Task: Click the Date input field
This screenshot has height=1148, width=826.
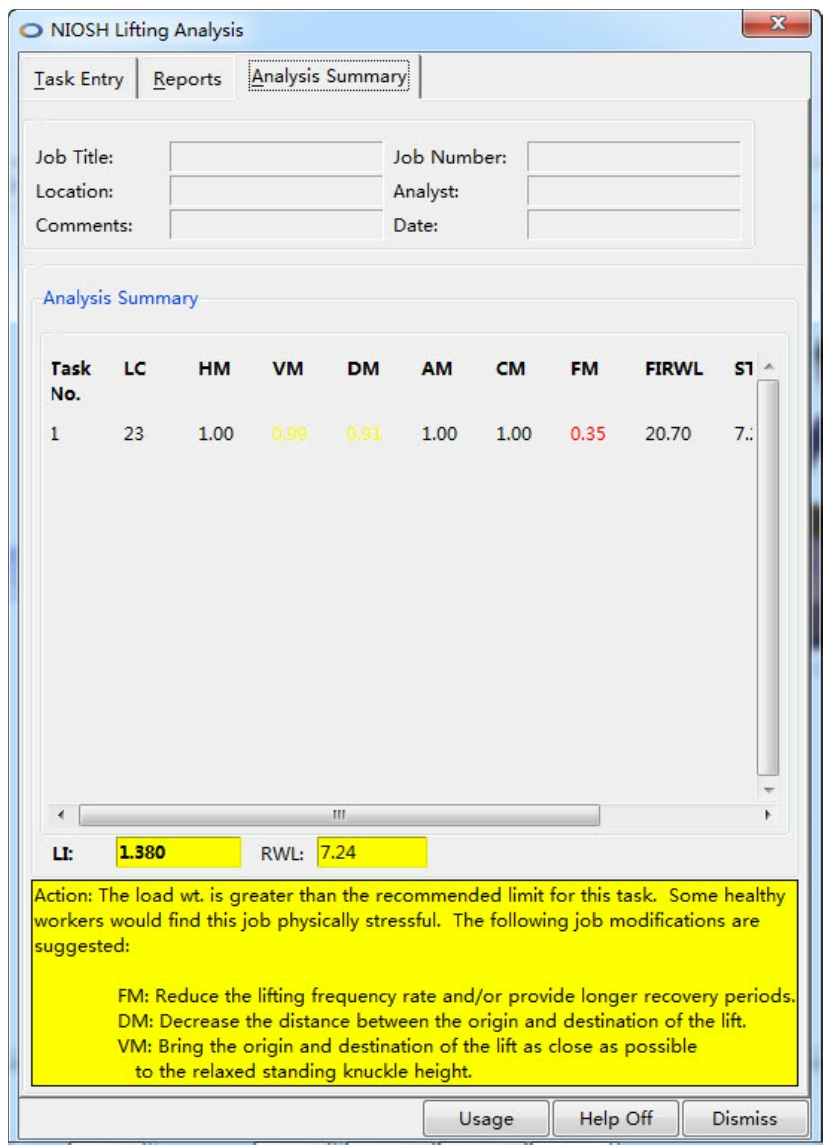Action: click(x=633, y=225)
